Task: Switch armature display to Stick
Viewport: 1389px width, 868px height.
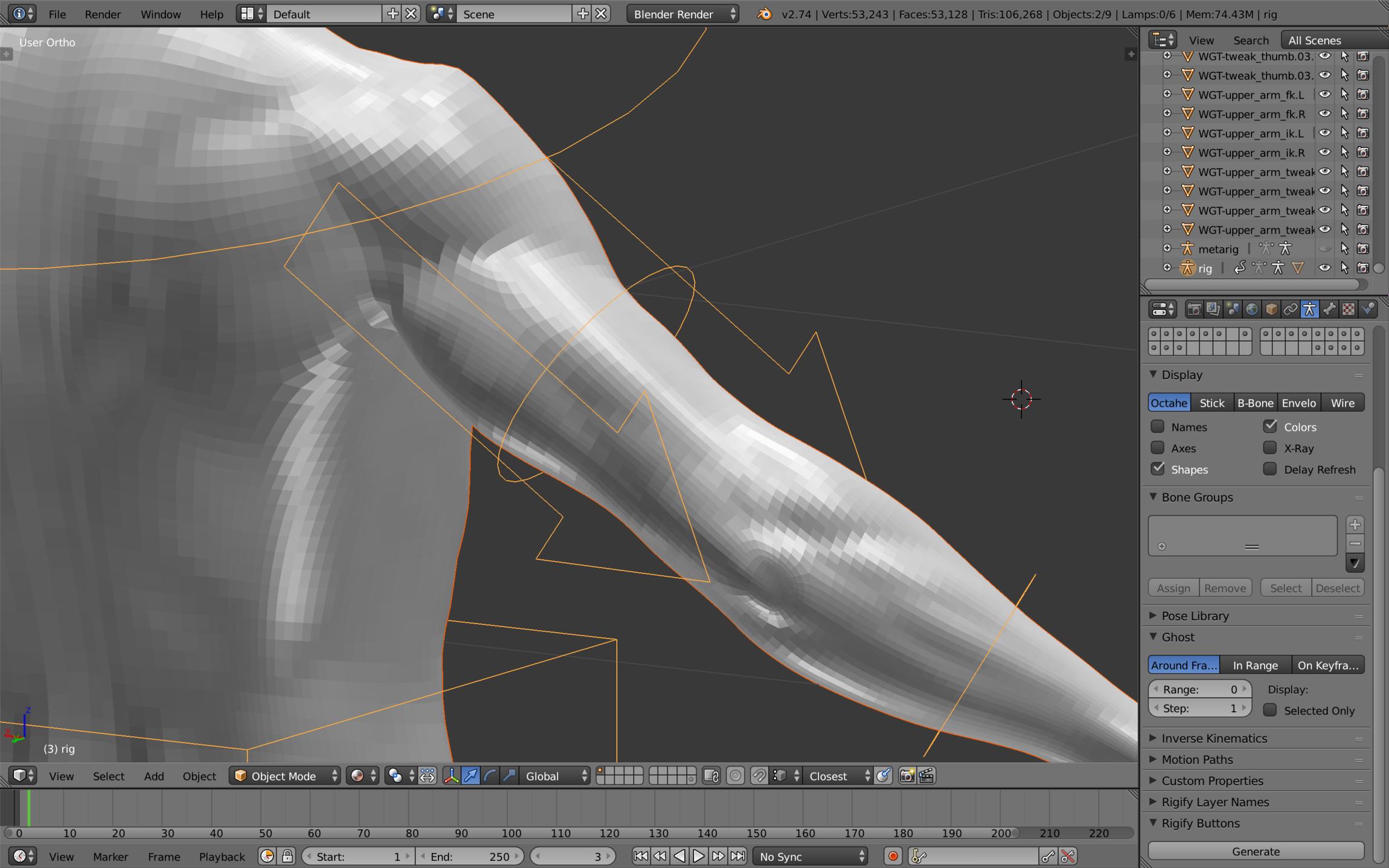Action: point(1212,403)
